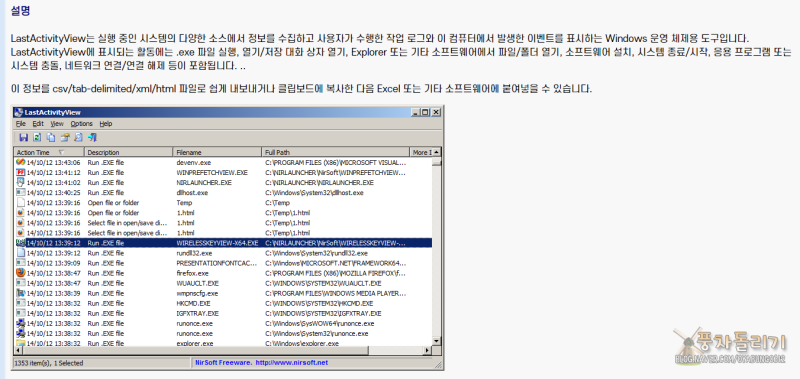800x379 pixels.
Task: Select the NIRLAUNCHER.EXE filename cell
Action: click(204, 183)
